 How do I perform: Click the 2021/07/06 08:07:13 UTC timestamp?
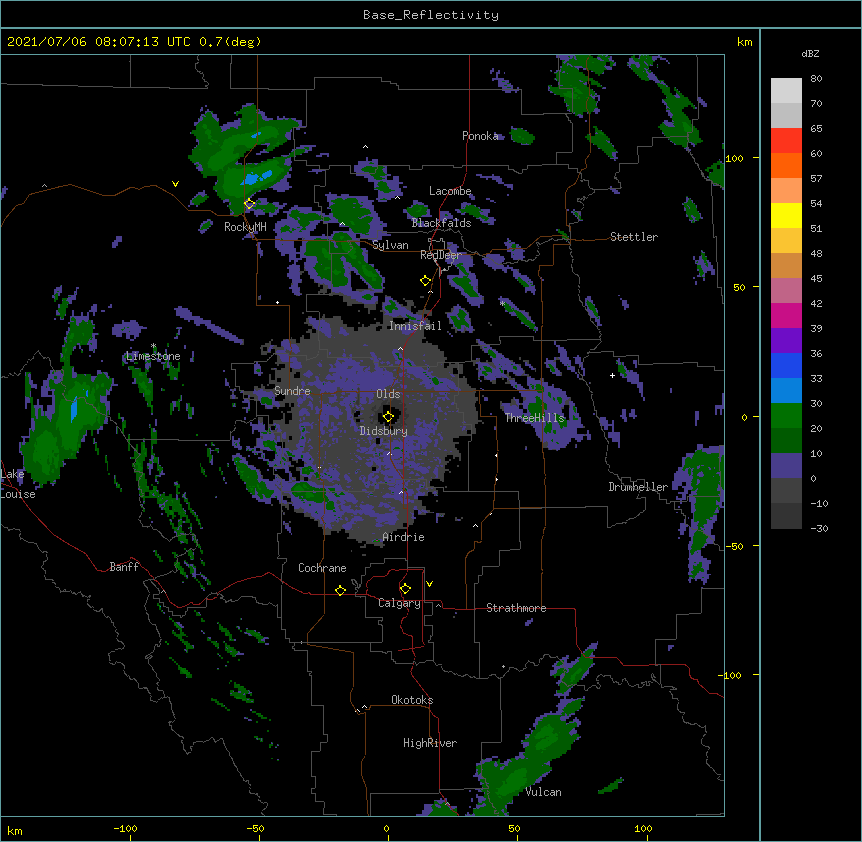click(x=100, y=42)
